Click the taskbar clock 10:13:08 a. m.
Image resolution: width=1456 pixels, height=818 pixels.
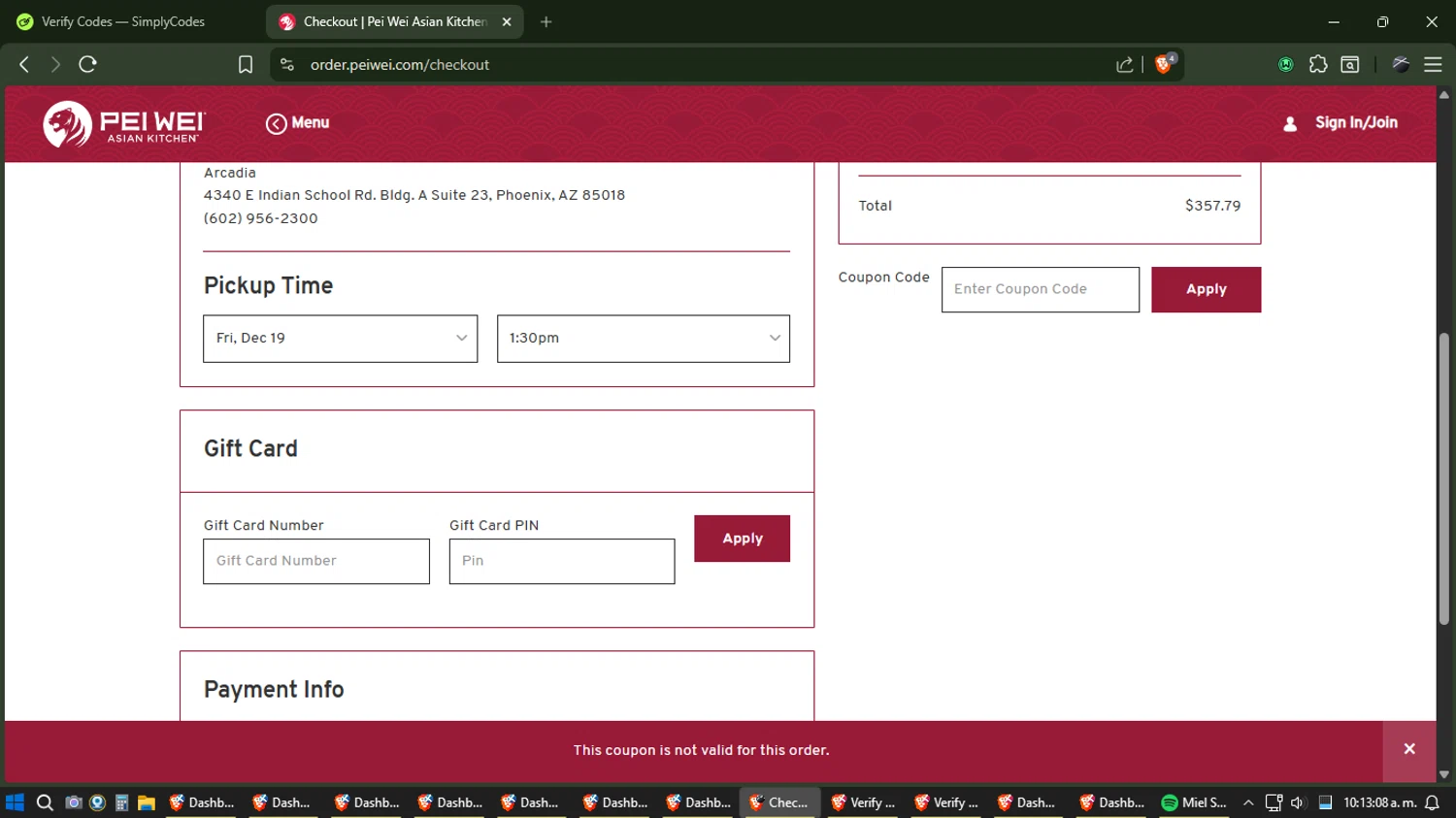click(1379, 802)
